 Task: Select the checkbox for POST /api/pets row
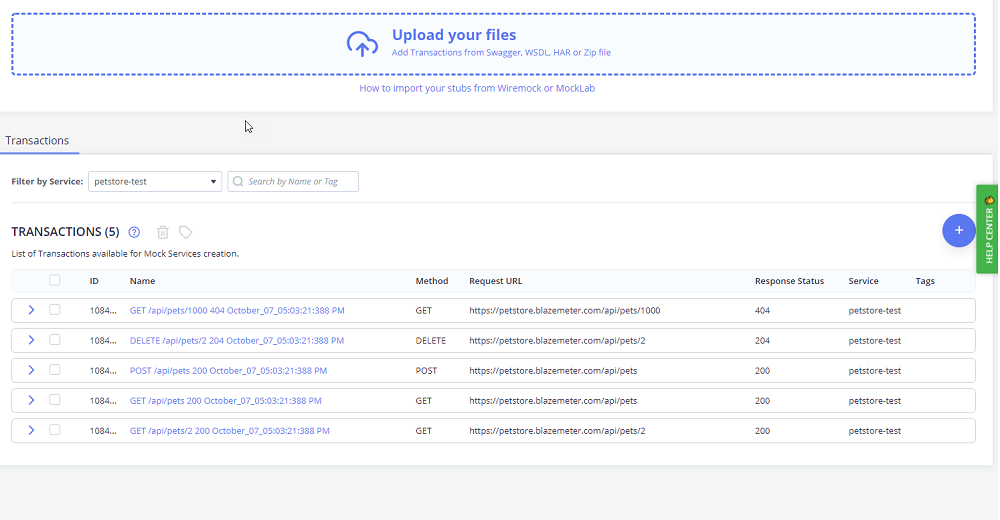click(55, 370)
